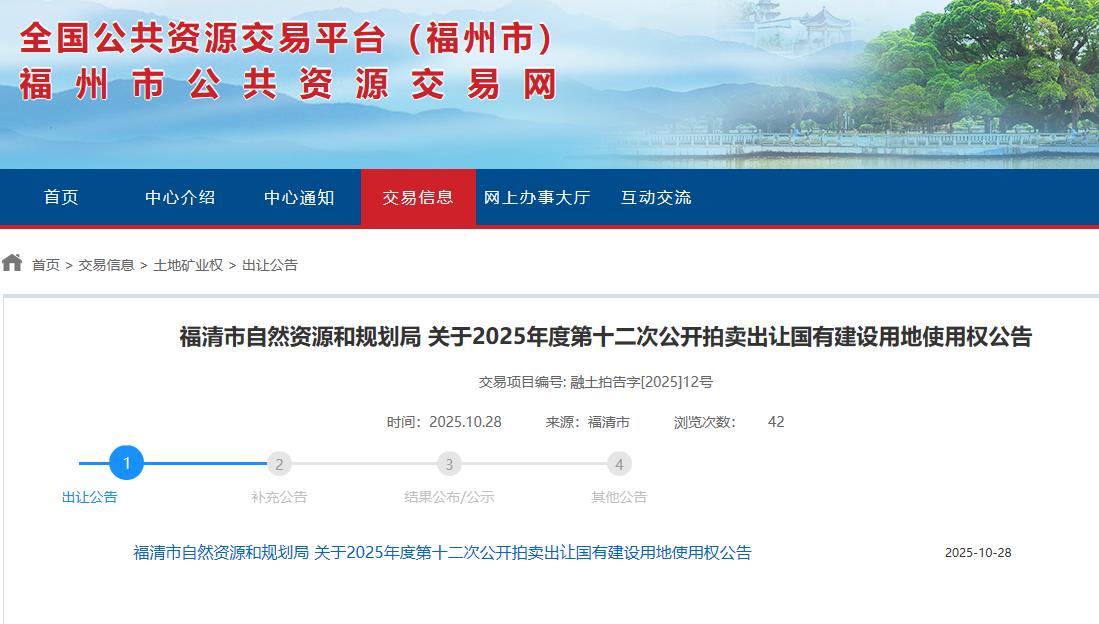This screenshot has height=624, width=1099.
Task: Click the 福州市公共资源交易网 site title banner
Action: 288,86
